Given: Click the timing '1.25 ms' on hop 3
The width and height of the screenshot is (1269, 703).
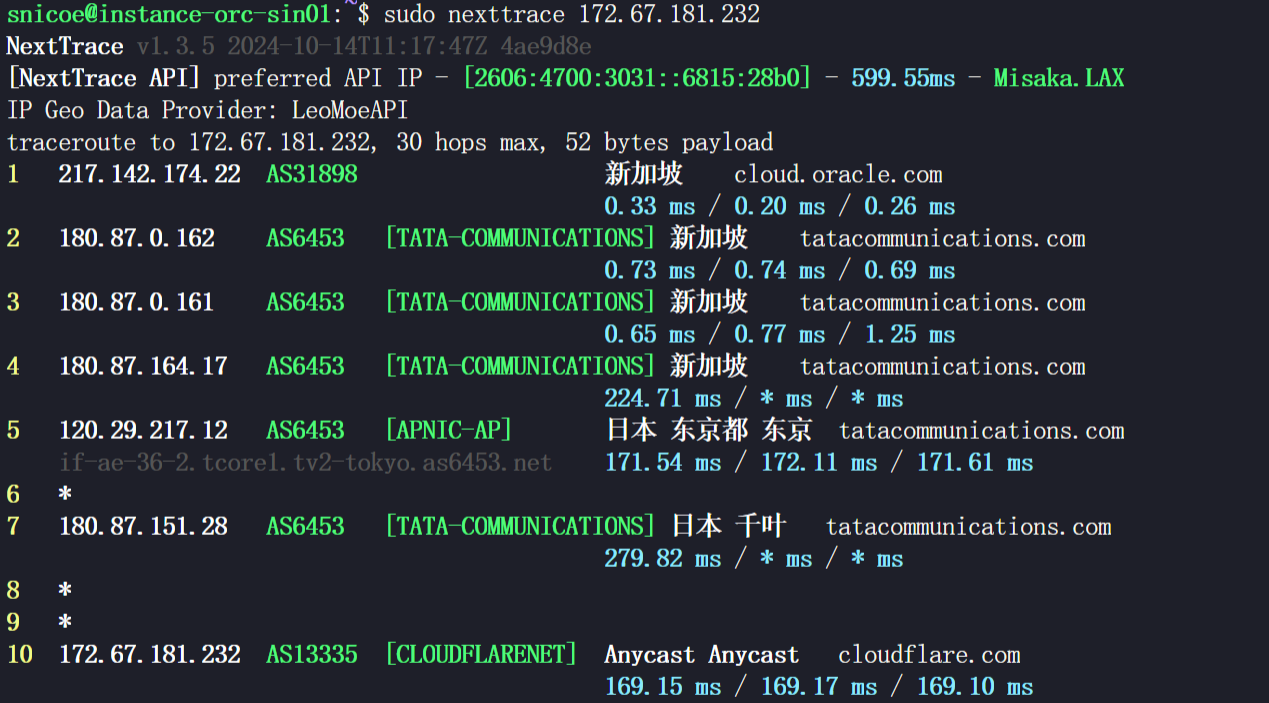Looking at the screenshot, I should click(x=910, y=334).
